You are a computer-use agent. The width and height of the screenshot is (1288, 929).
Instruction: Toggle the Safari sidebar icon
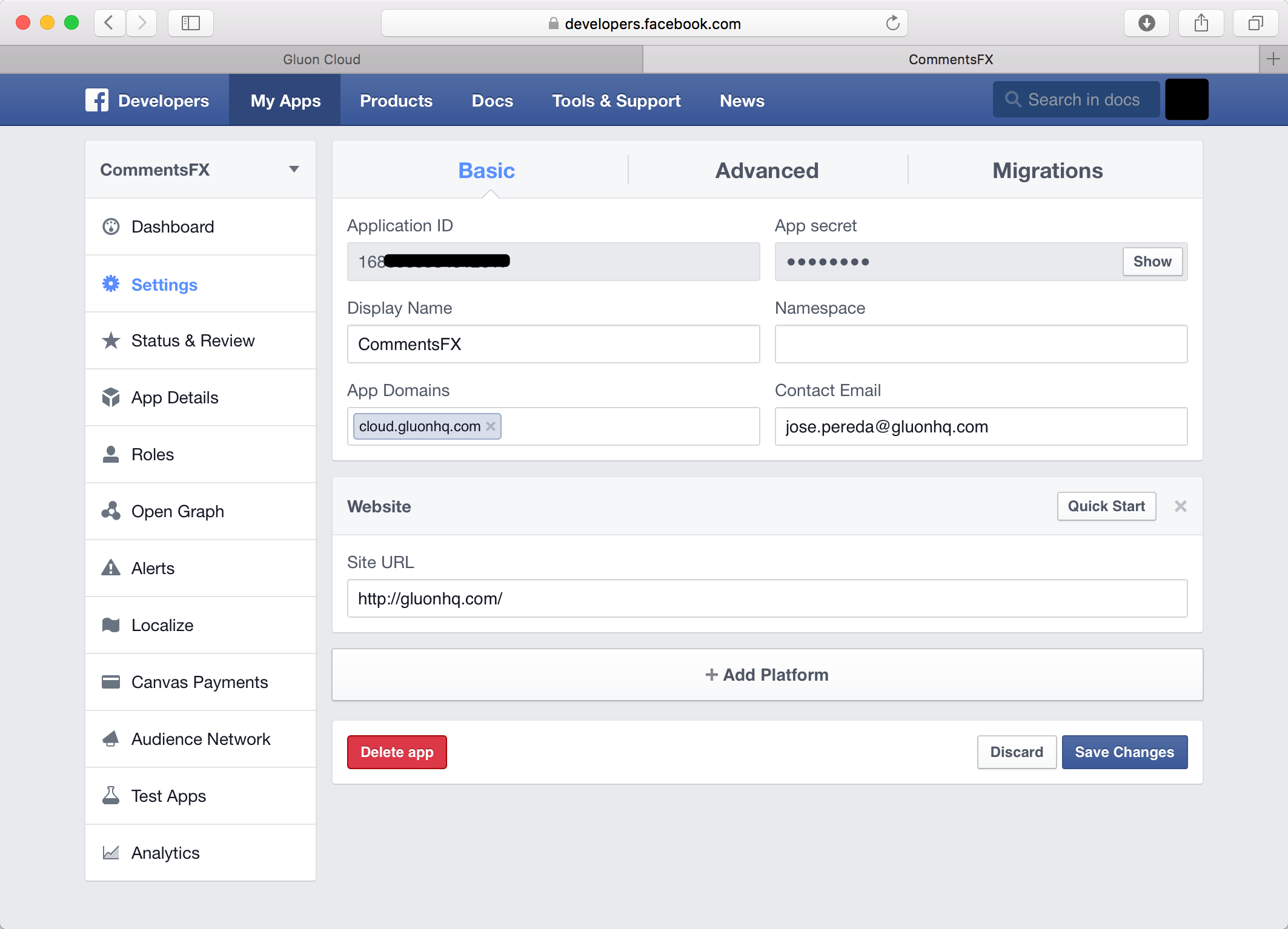point(190,24)
